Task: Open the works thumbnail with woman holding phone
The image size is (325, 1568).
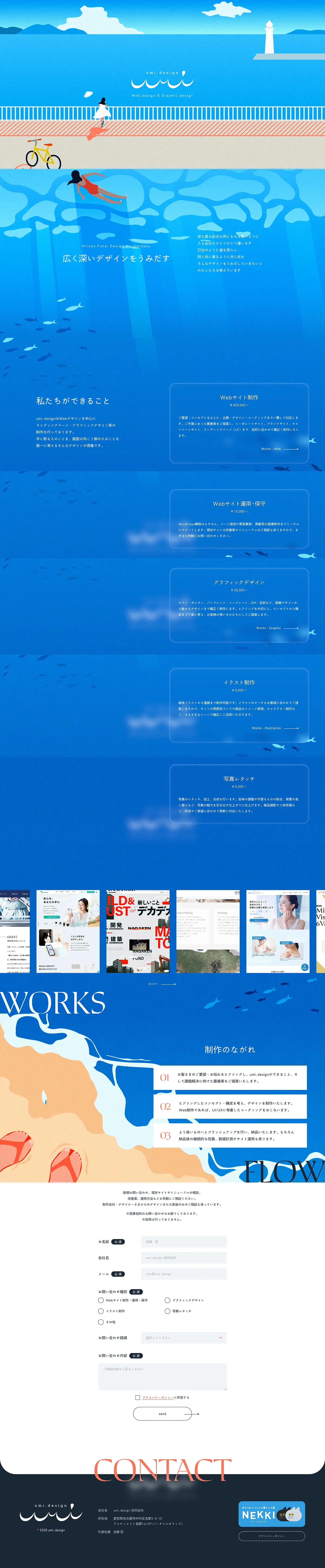Action: click(x=68, y=931)
